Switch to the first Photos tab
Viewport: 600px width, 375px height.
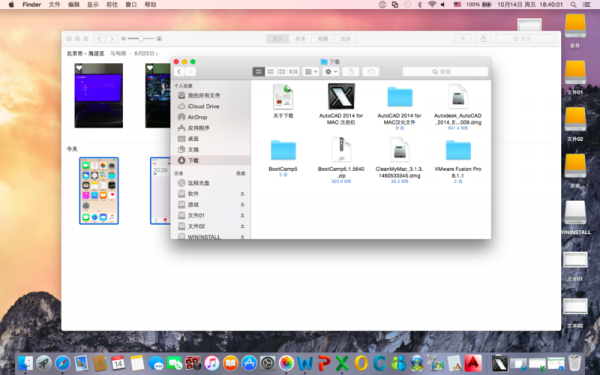tap(278, 39)
